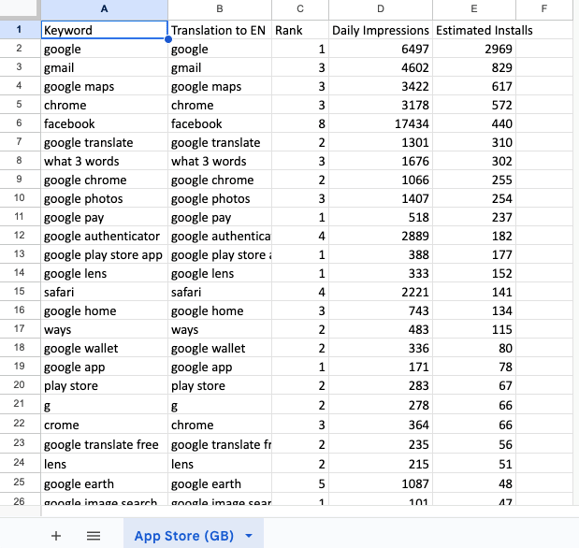
Task: Select 'safari' cell in column A
Action: (x=104, y=292)
